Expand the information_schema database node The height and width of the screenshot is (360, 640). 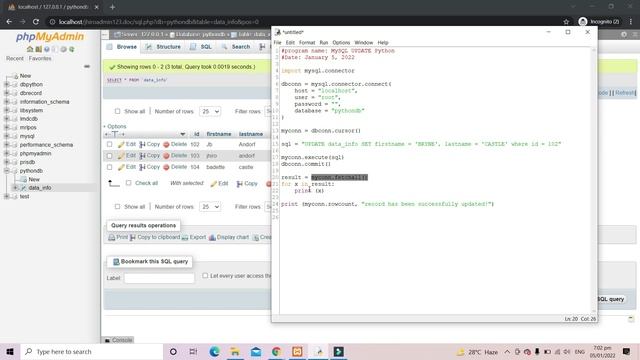[x=7, y=102]
